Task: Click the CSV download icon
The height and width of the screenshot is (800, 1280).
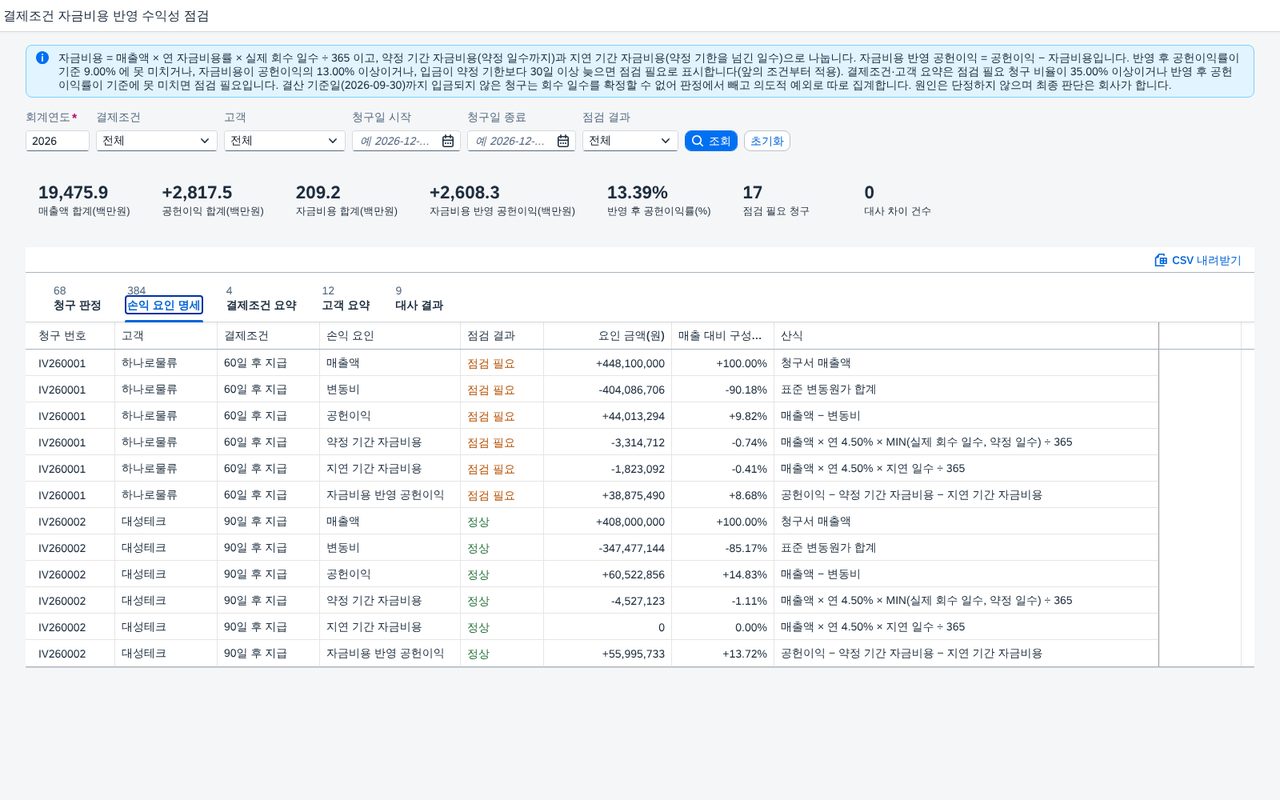Action: tap(1161, 260)
